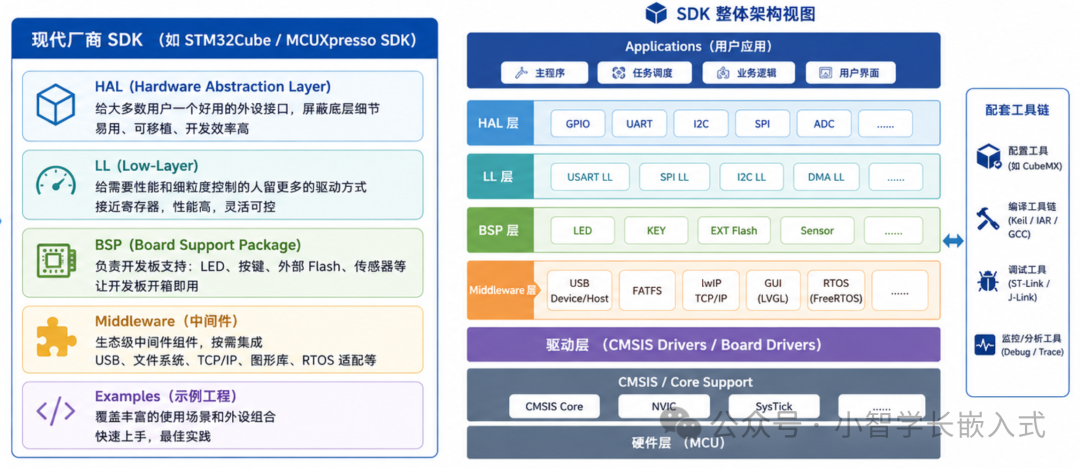Click the USB Device/Host box
The width and height of the screenshot is (1080, 468).
tap(579, 290)
